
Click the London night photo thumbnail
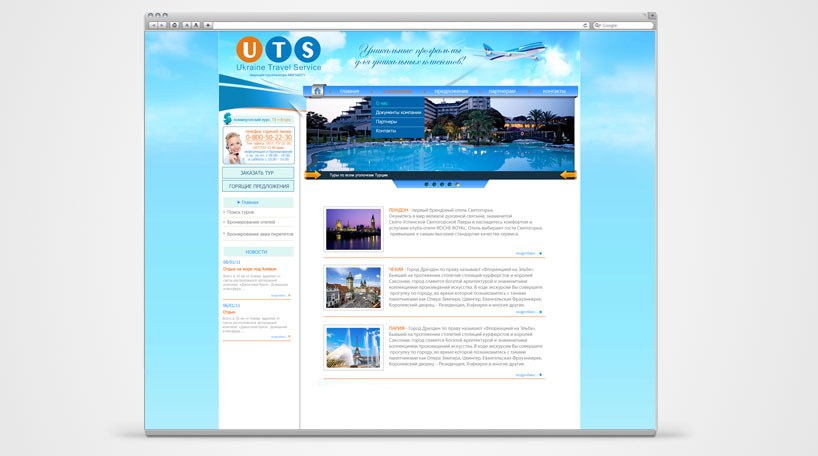[353, 229]
